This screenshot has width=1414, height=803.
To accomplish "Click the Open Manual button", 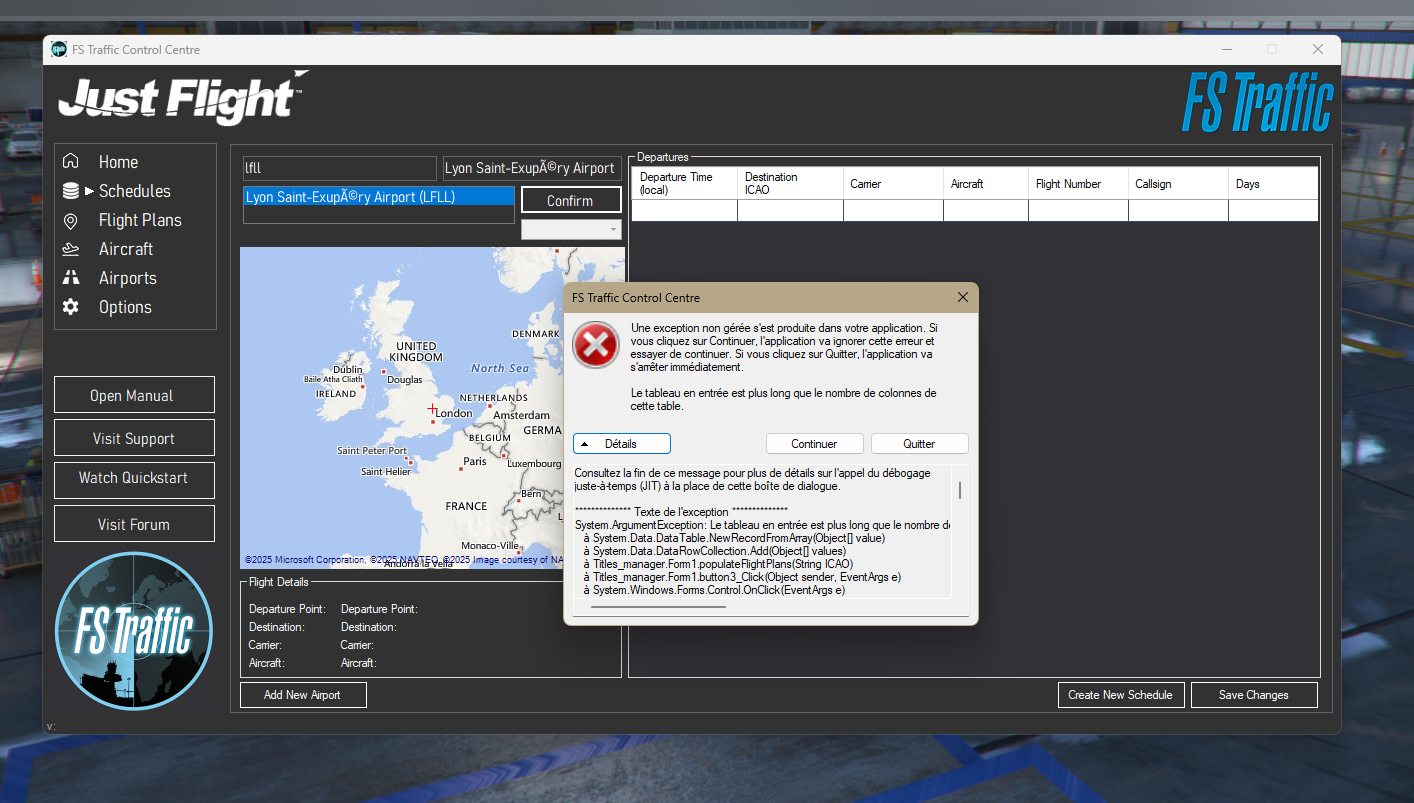I will pos(134,395).
